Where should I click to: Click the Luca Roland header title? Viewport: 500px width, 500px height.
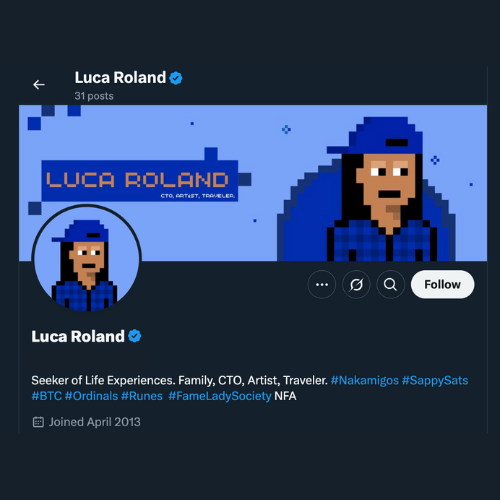pyautogui.click(x=120, y=78)
